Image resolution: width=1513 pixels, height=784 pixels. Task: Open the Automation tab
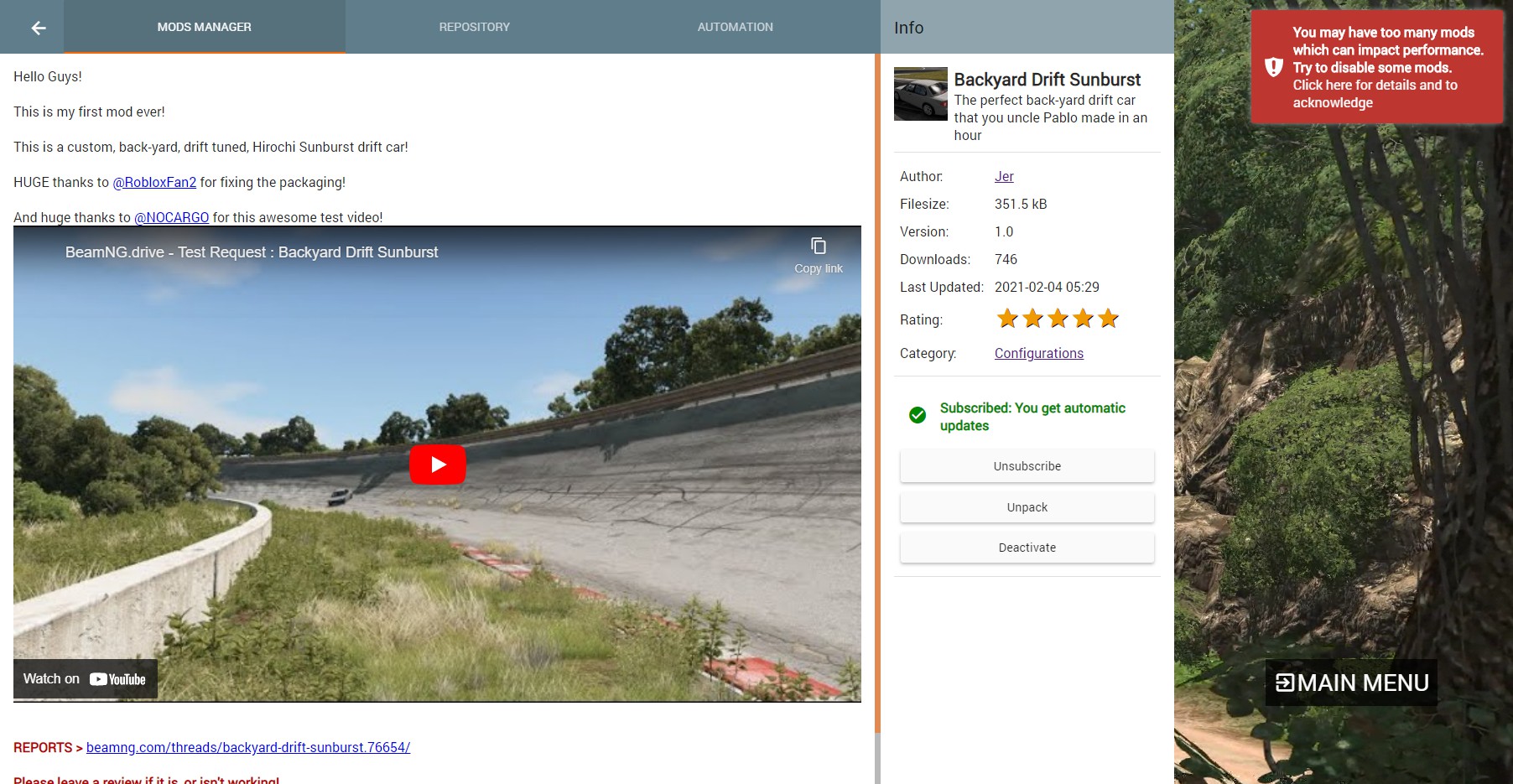pos(736,27)
